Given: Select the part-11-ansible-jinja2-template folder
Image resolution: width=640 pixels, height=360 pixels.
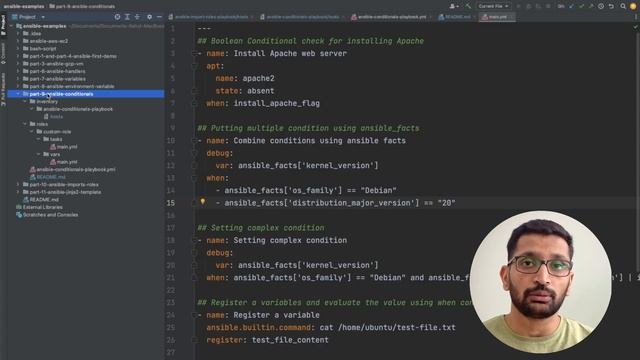Looking at the screenshot, I should click(65, 192).
